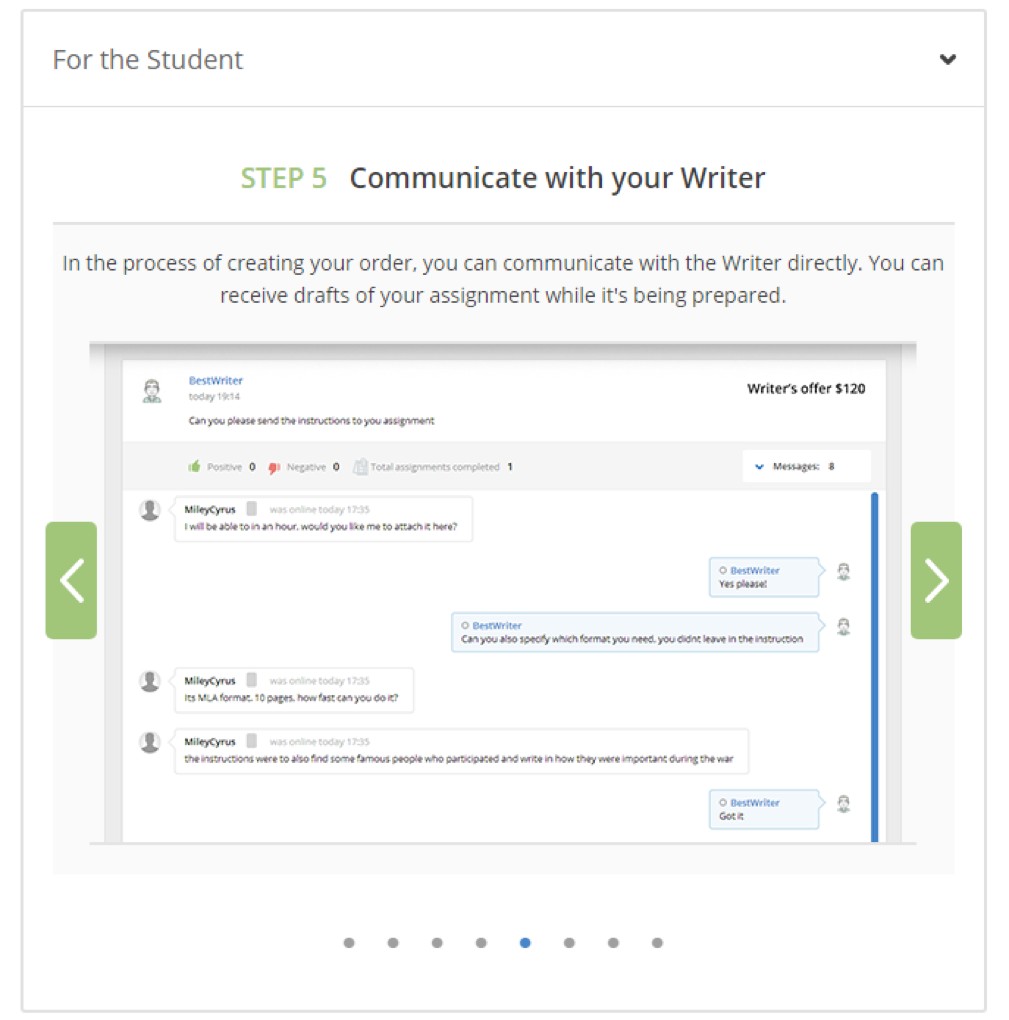Click the green thumbs-up Positive icon
Viewport: 1009px width, 1020px height.
[195, 467]
